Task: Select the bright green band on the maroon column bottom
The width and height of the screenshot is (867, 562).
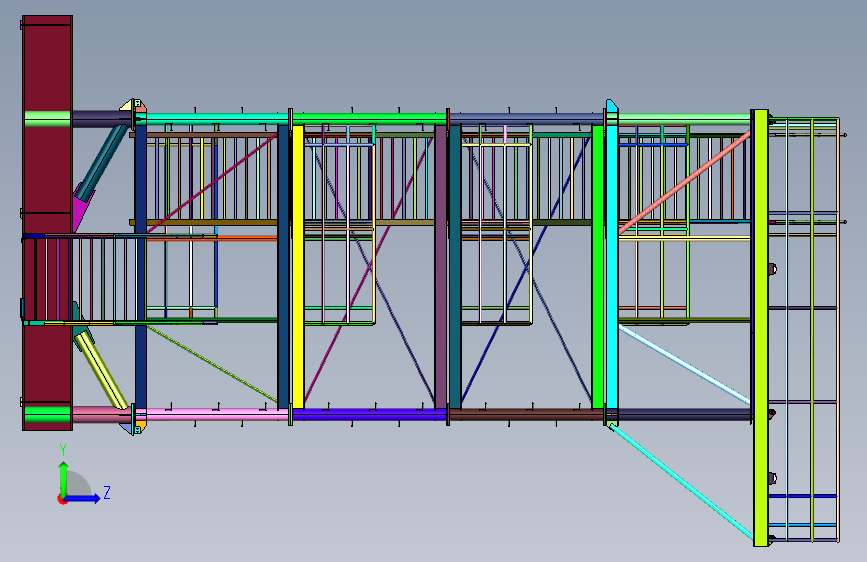Action: 48,415
